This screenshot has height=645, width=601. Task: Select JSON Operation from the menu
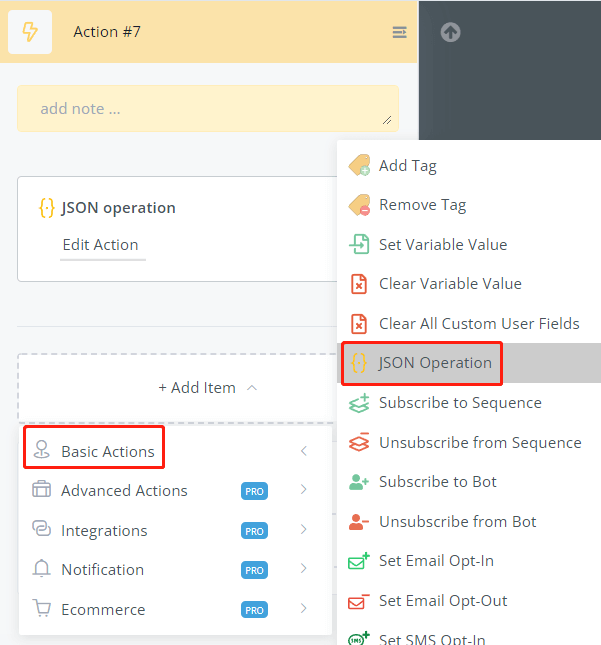pyautogui.click(x=435, y=363)
